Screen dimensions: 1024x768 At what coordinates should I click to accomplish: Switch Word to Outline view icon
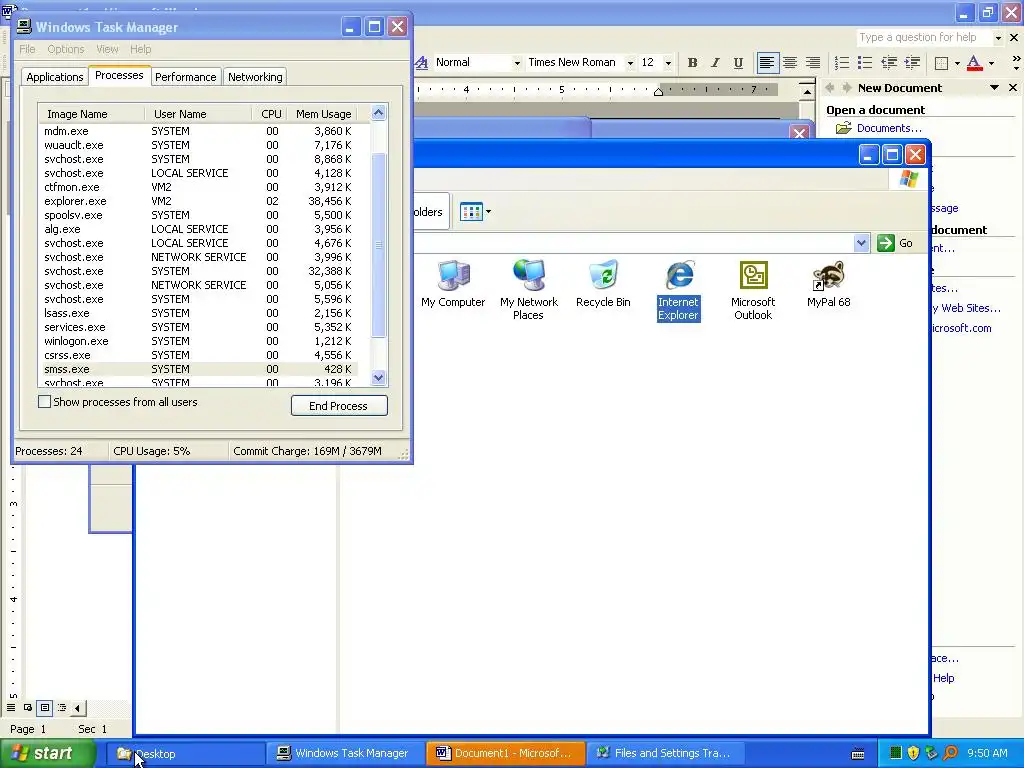point(62,708)
